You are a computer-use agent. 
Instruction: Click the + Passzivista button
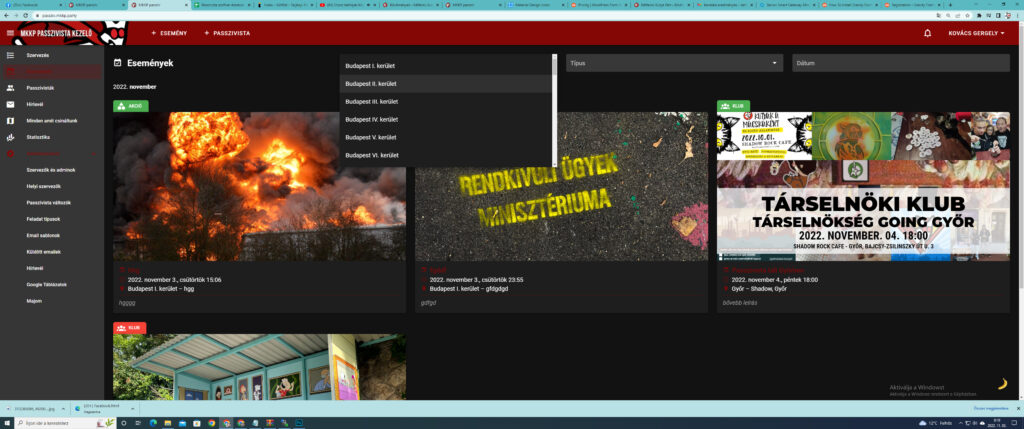[x=227, y=34]
